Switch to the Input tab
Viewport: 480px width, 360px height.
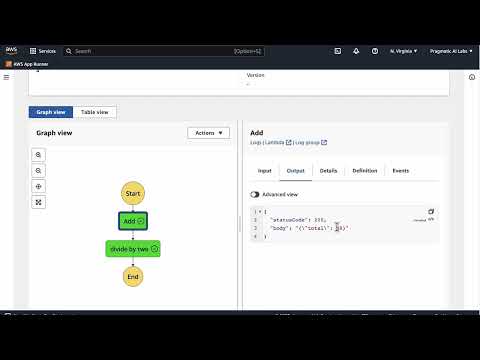click(x=265, y=171)
